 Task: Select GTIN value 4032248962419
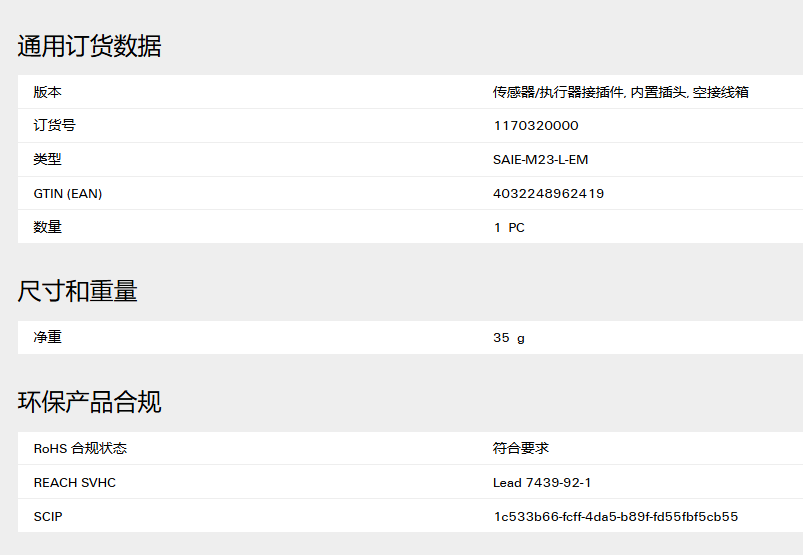click(548, 194)
